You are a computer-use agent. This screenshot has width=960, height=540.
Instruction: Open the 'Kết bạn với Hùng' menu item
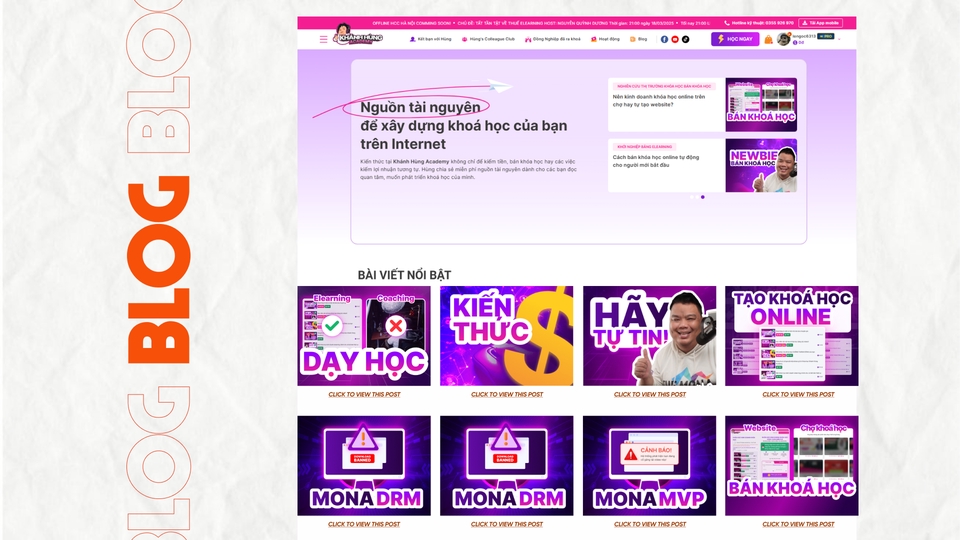coord(430,39)
